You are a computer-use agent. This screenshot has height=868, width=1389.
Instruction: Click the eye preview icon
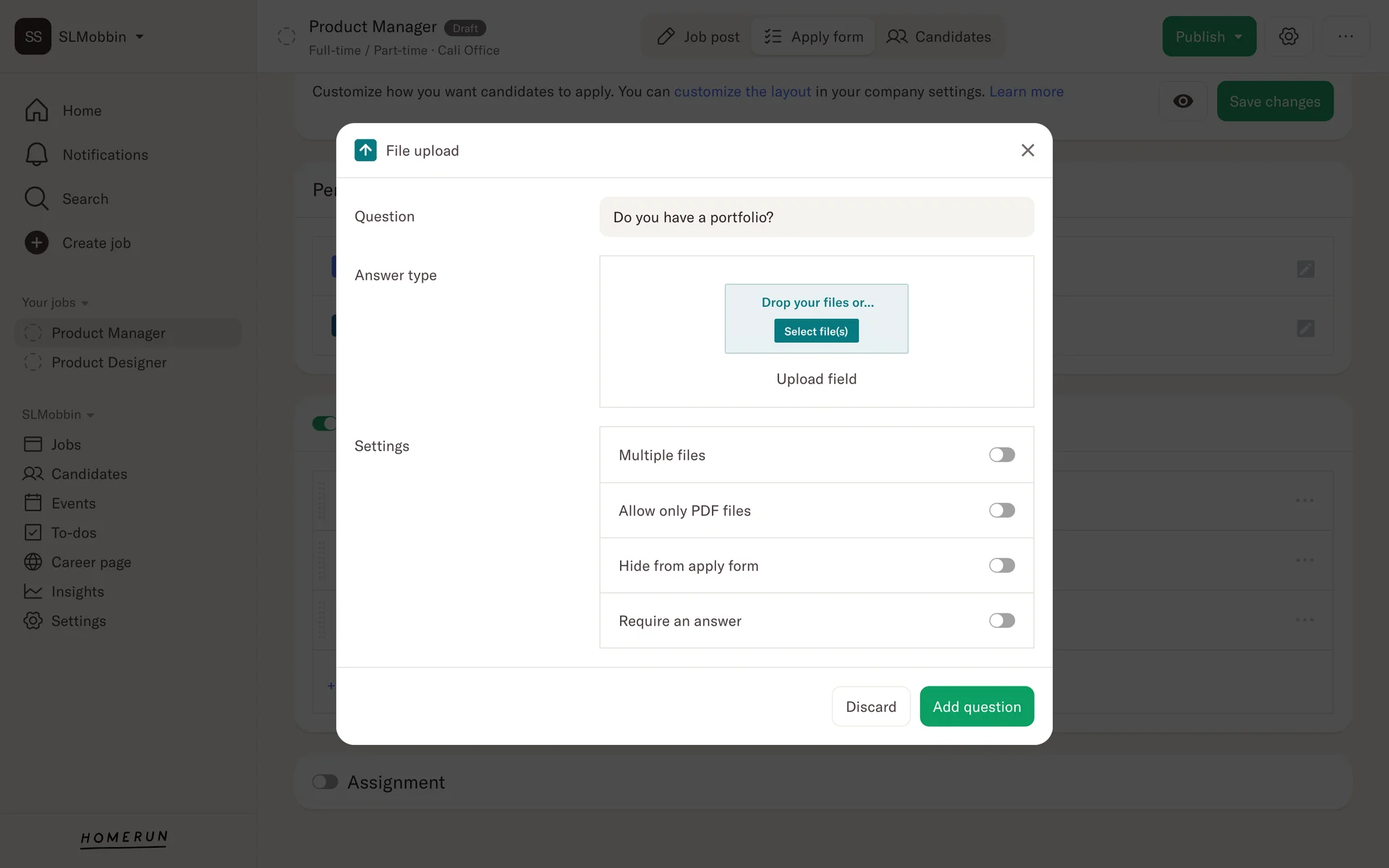coord(1183,101)
